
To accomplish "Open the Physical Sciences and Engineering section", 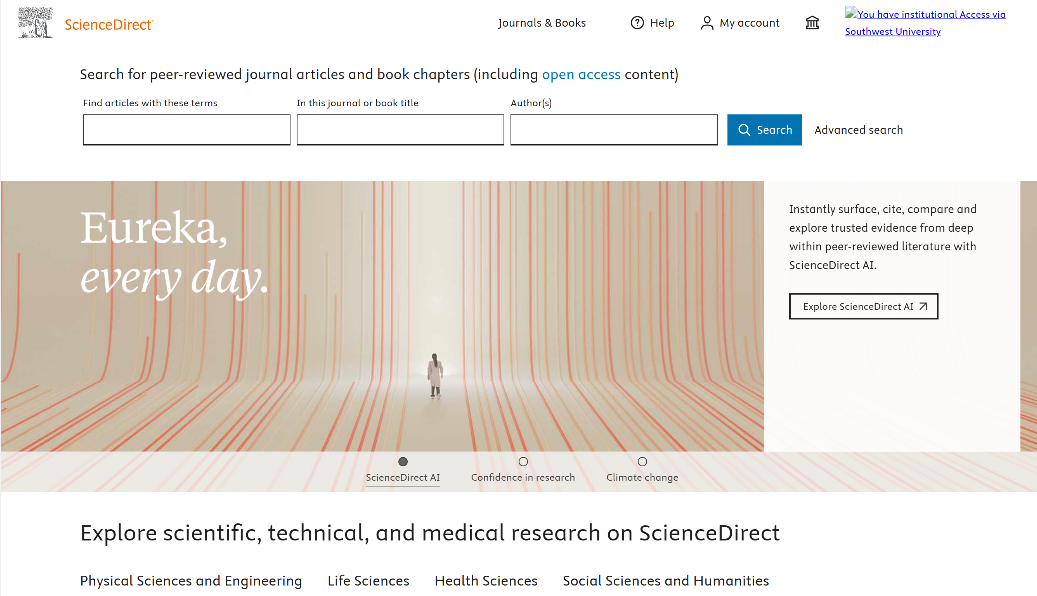I will coord(191,581).
